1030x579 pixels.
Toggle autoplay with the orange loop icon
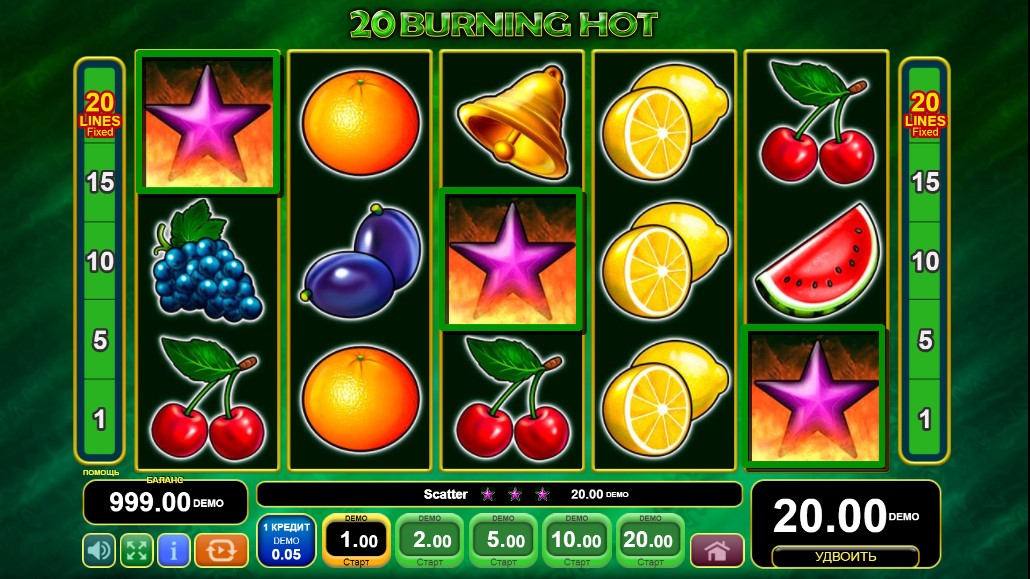pyautogui.click(x=221, y=550)
